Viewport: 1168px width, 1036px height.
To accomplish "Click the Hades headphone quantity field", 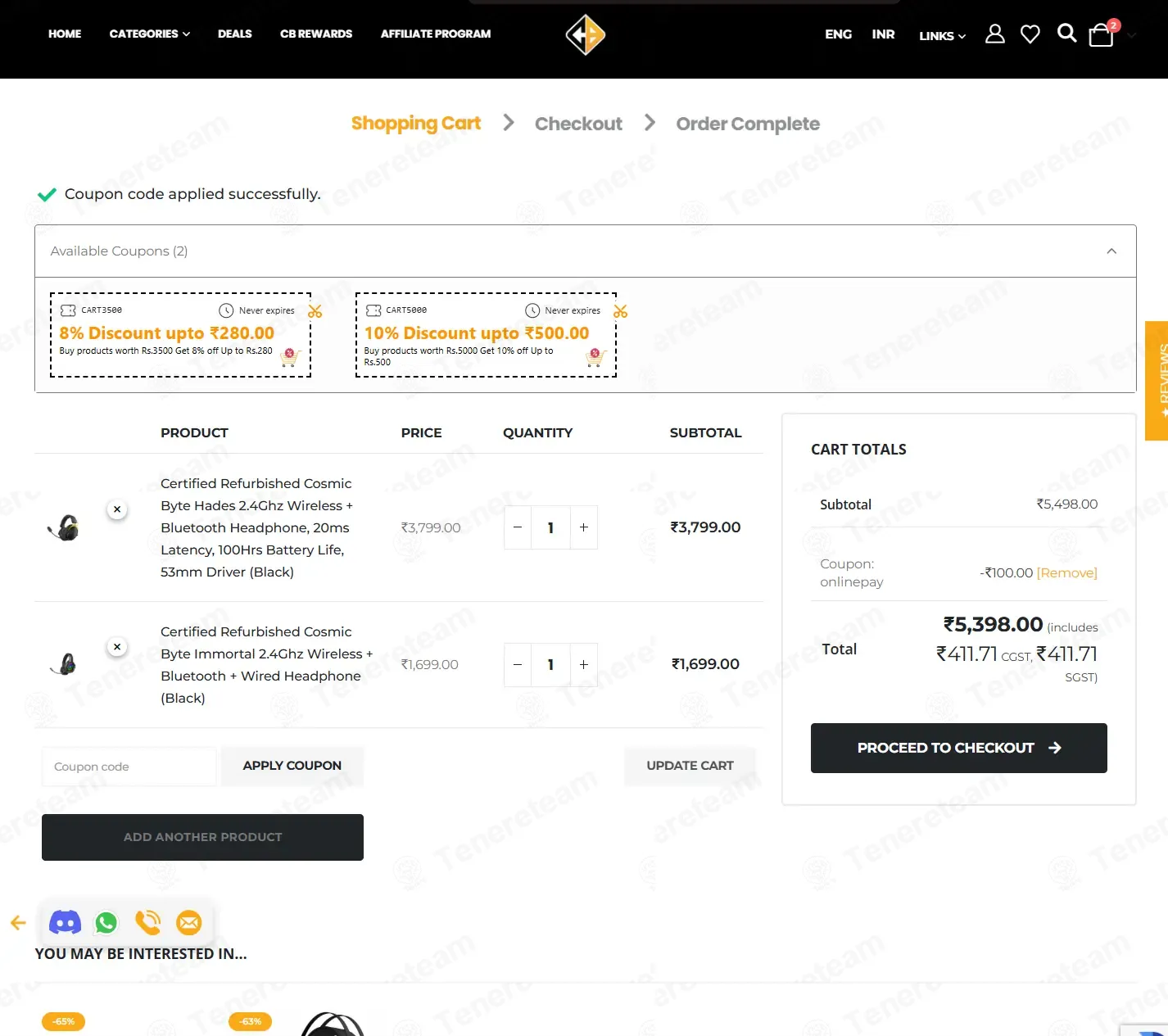I will coord(550,527).
